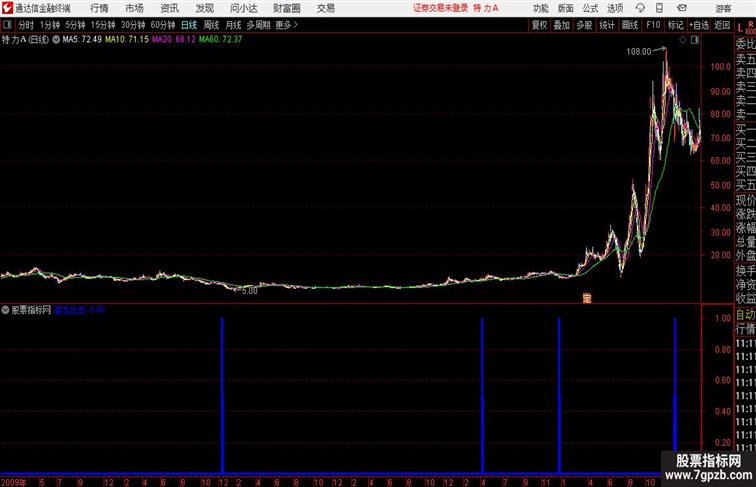The height and width of the screenshot is (487, 756).
Task: Switch to 60分钟 period tab
Action: 163,25
